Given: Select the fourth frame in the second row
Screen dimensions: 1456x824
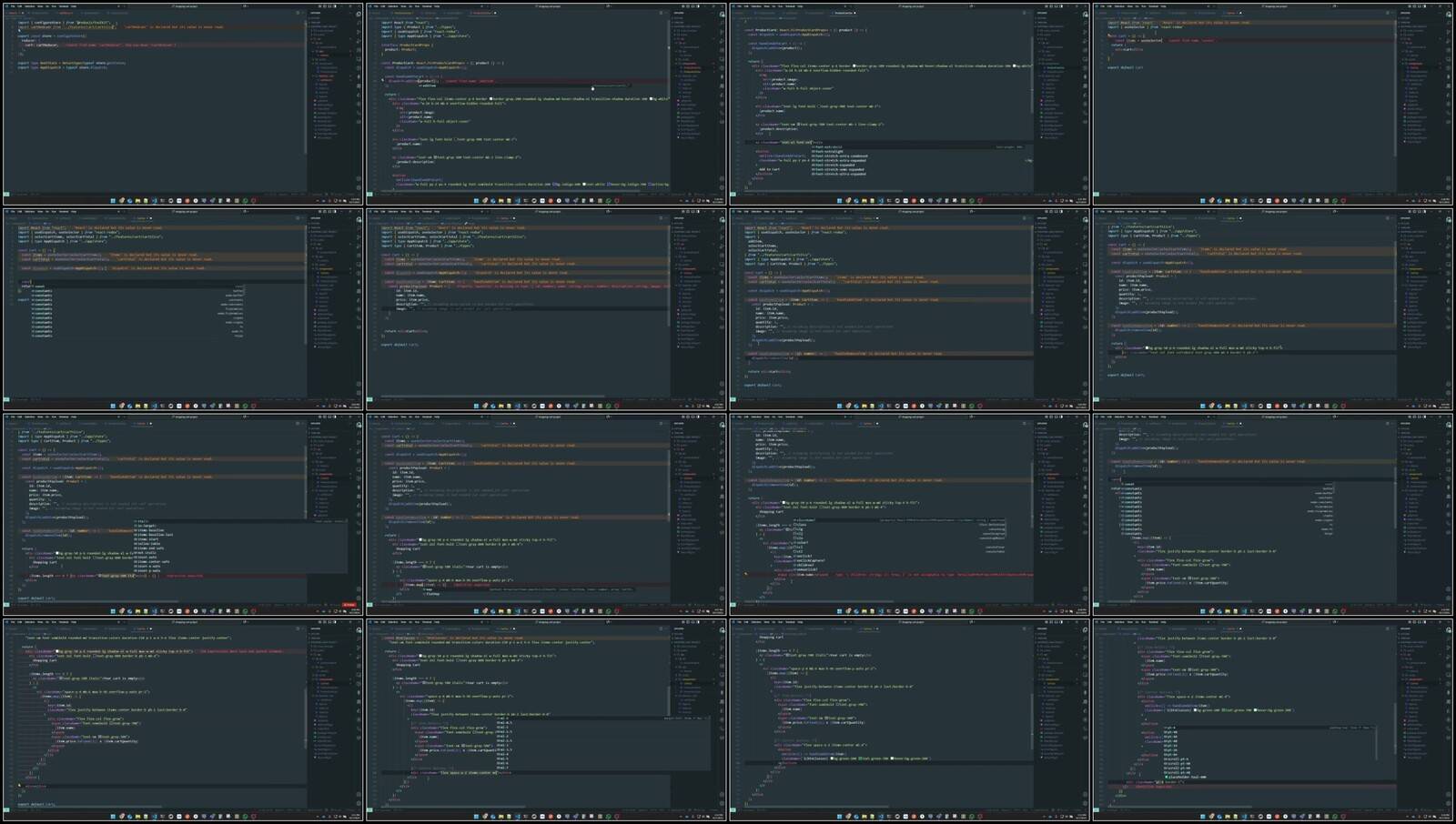Looking at the screenshot, I should [1272, 309].
